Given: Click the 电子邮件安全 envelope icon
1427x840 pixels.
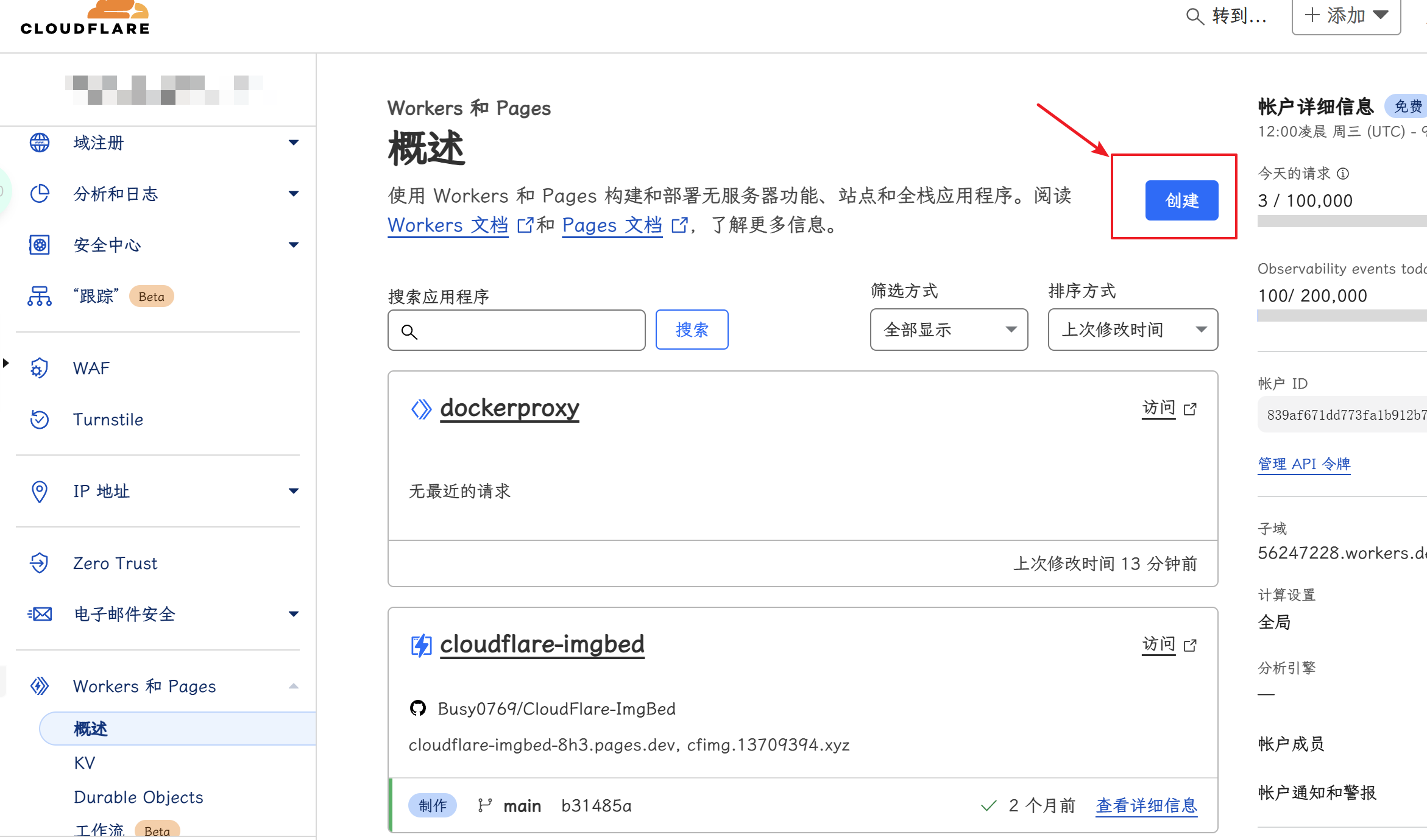Looking at the screenshot, I should (40, 614).
